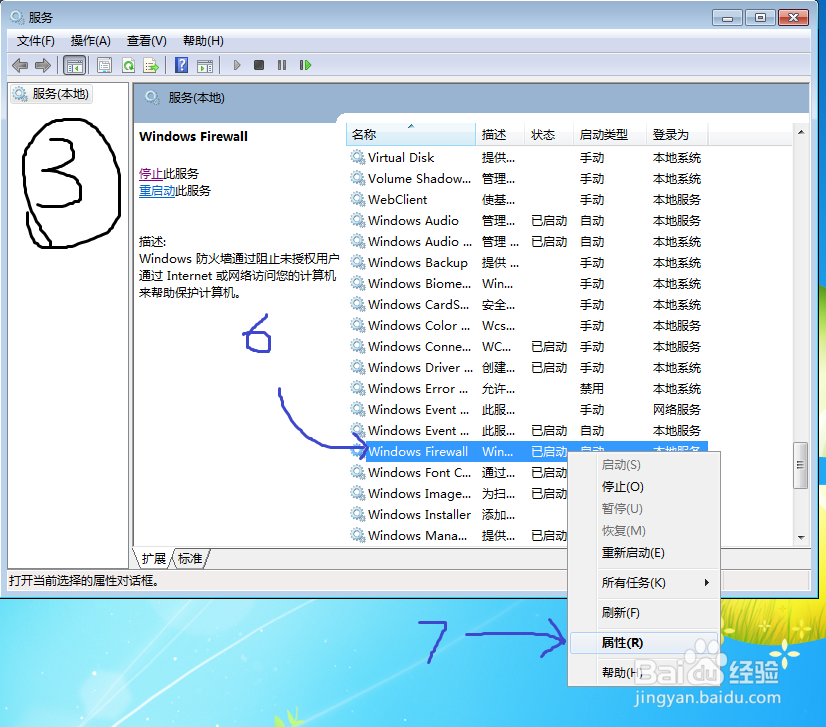826x727 pixels.
Task: Click gear icon of Windows Backup service
Action: (358, 262)
